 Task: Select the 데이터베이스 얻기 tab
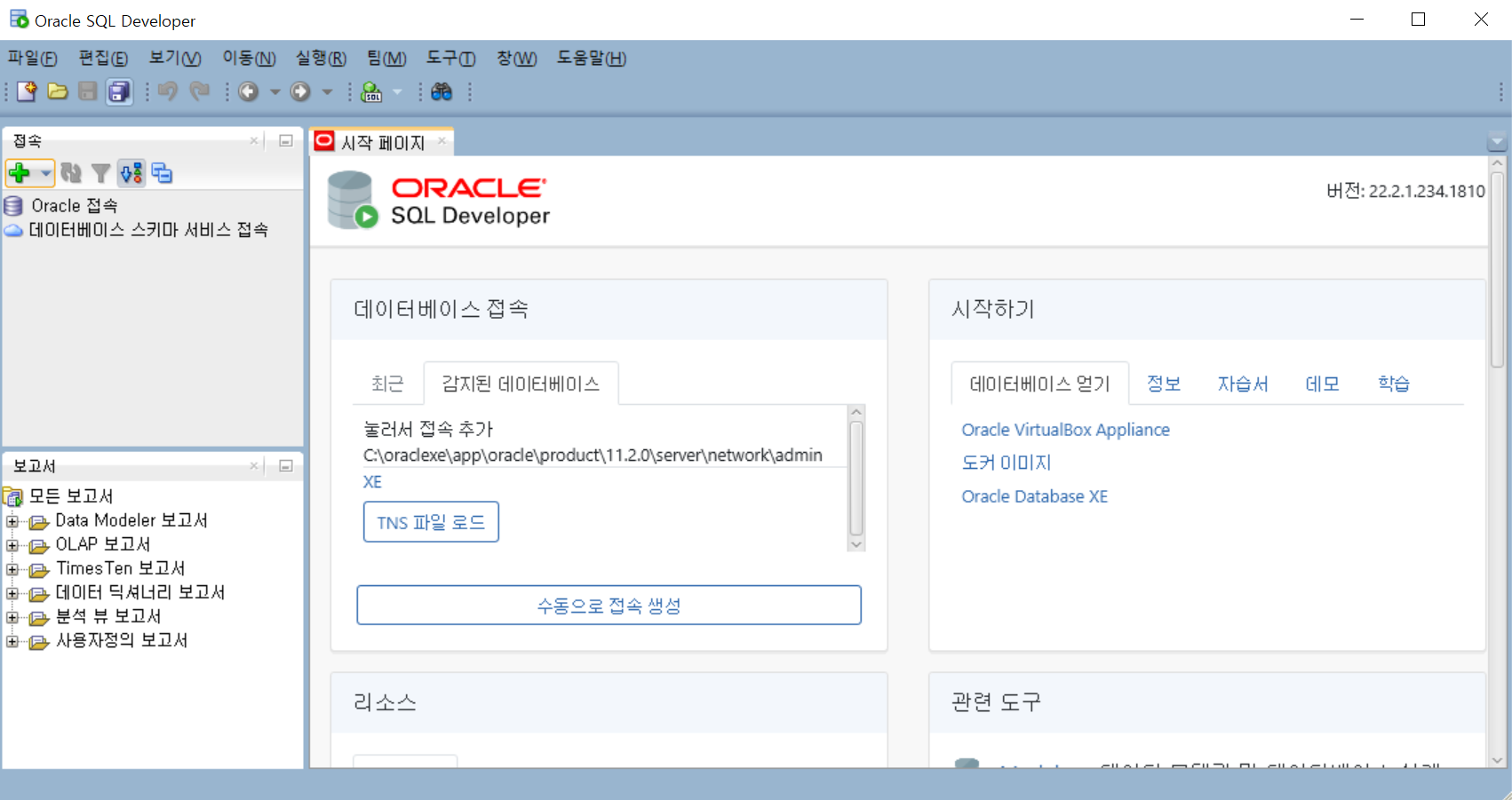[x=1039, y=384]
